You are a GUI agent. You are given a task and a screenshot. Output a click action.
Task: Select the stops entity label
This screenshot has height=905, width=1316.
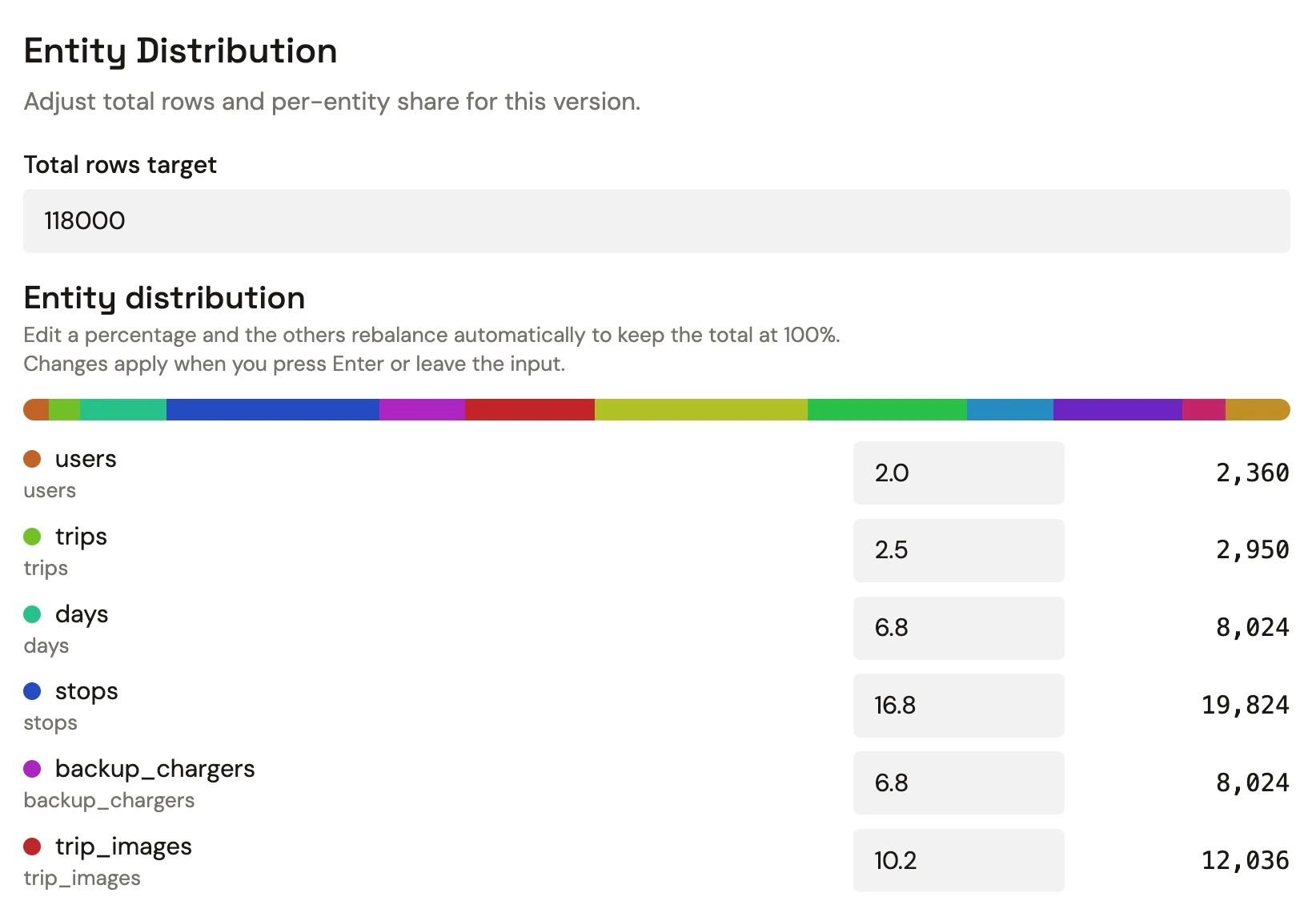tap(86, 690)
